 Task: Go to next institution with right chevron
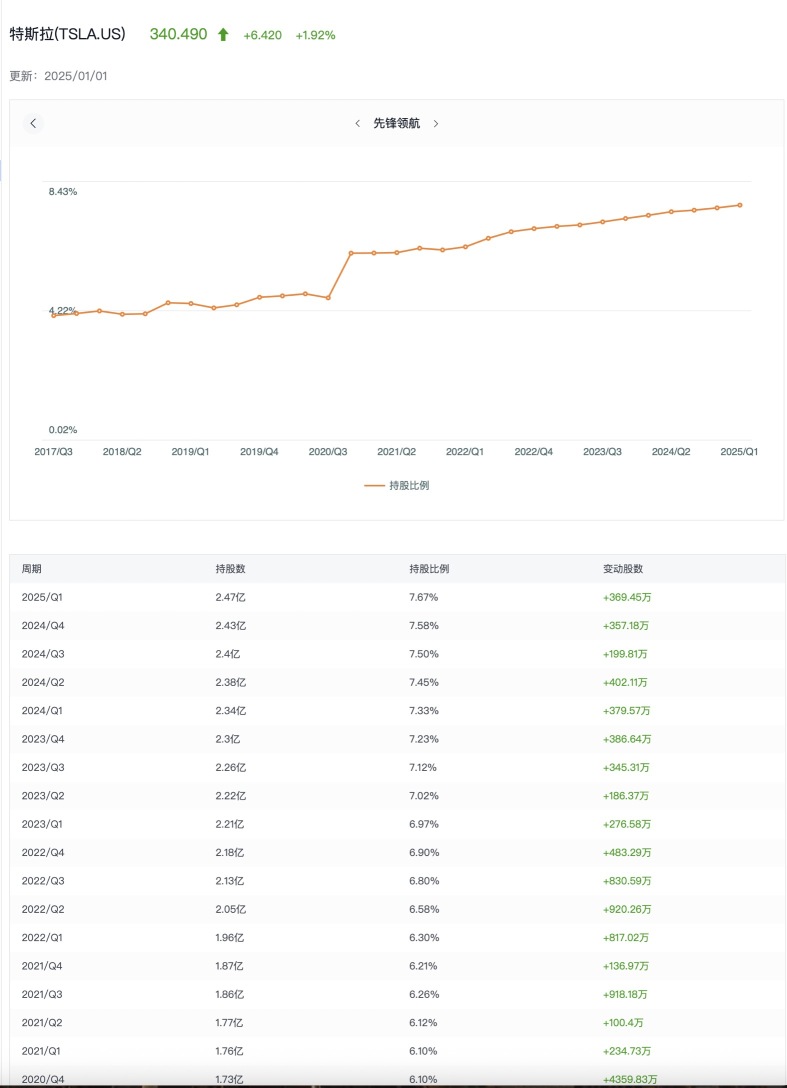click(436, 124)
